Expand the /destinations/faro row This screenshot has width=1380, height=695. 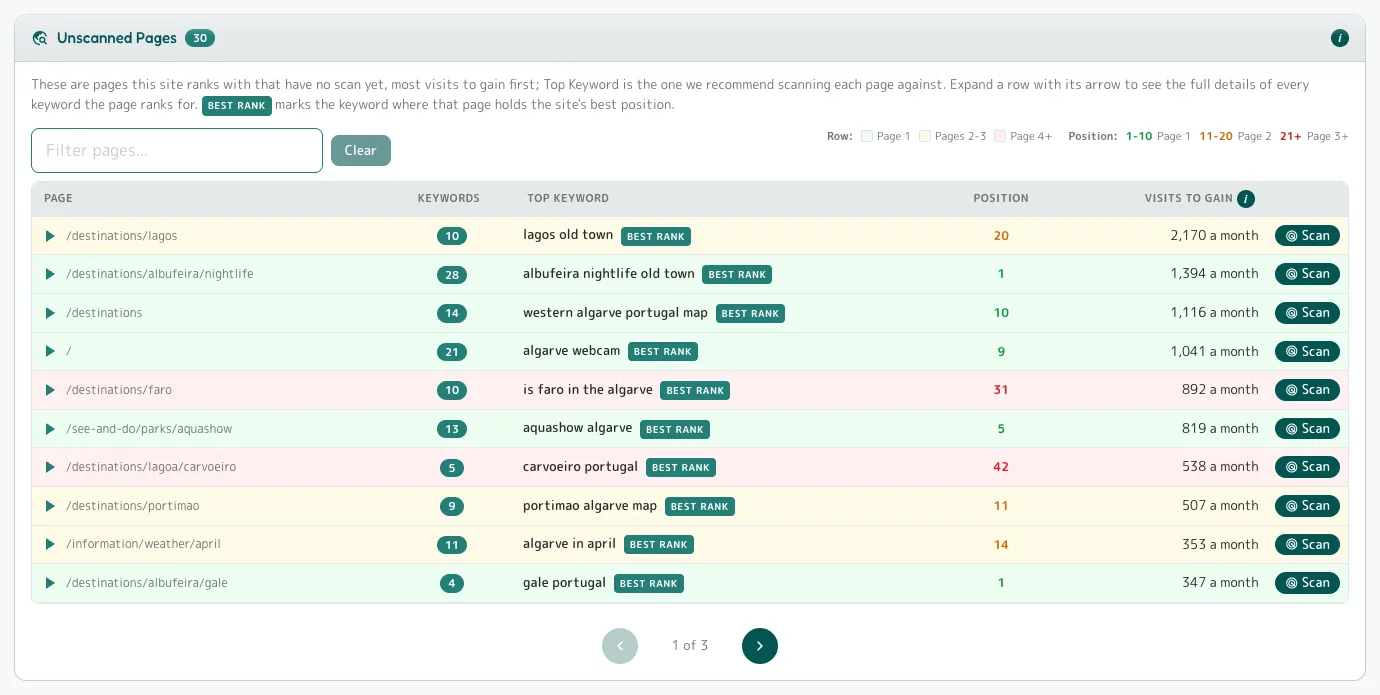click(50, 390)
